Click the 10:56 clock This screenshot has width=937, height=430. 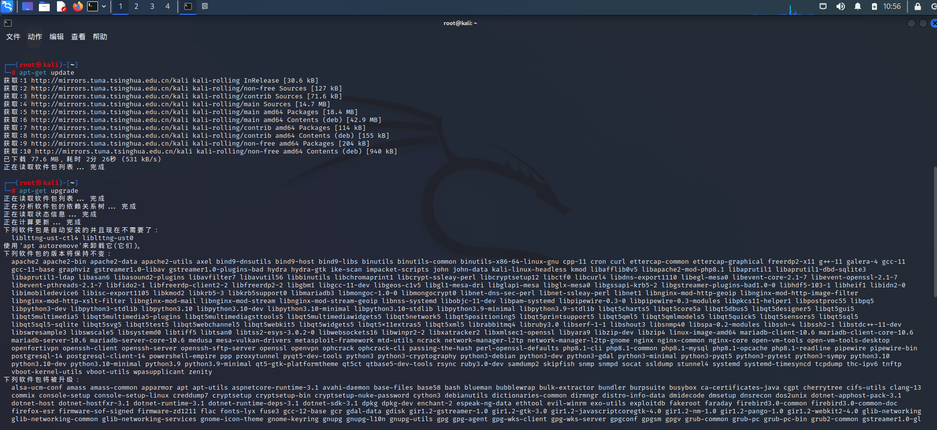pyautogui.click(x=892, y=7)
